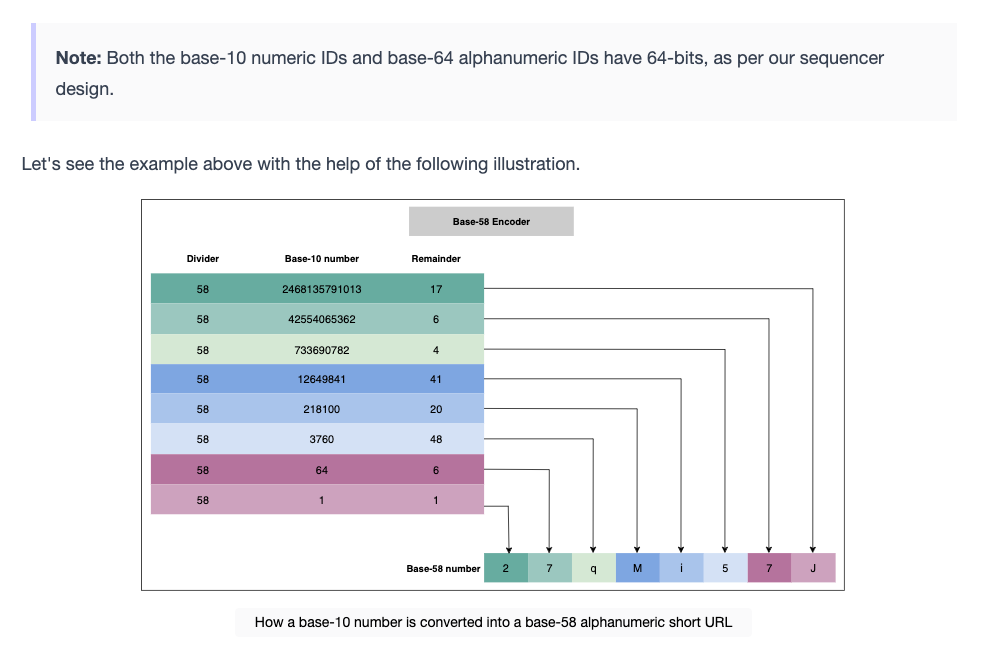Select the "7" cell next to "J"
This screenshot has width=987, height=650.
[x=769, y=568]
